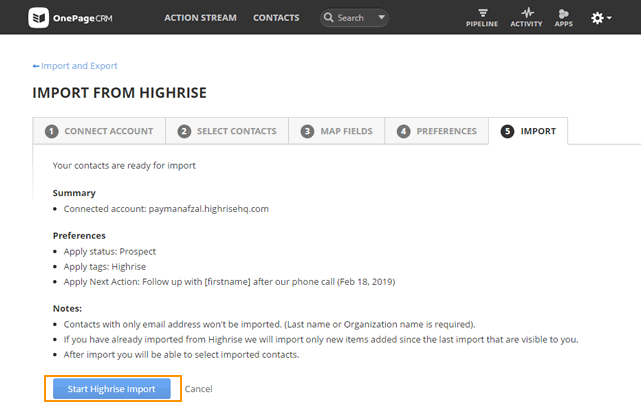Switch to the Select Contacts step tab
The width and height of the screenshot is (641, 417).
point(227,131)
